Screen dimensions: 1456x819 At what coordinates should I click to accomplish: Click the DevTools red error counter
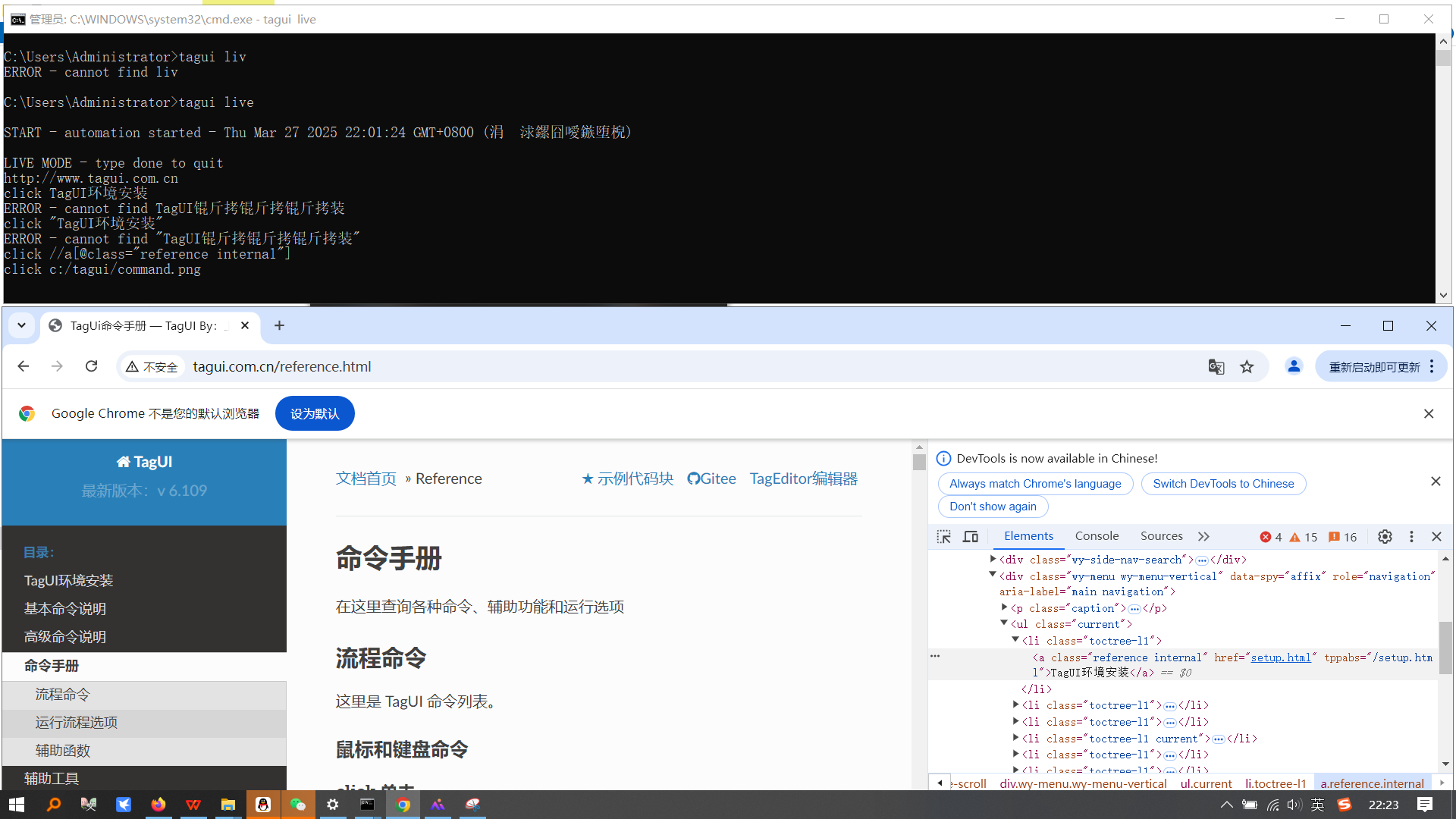[1271, 537]
